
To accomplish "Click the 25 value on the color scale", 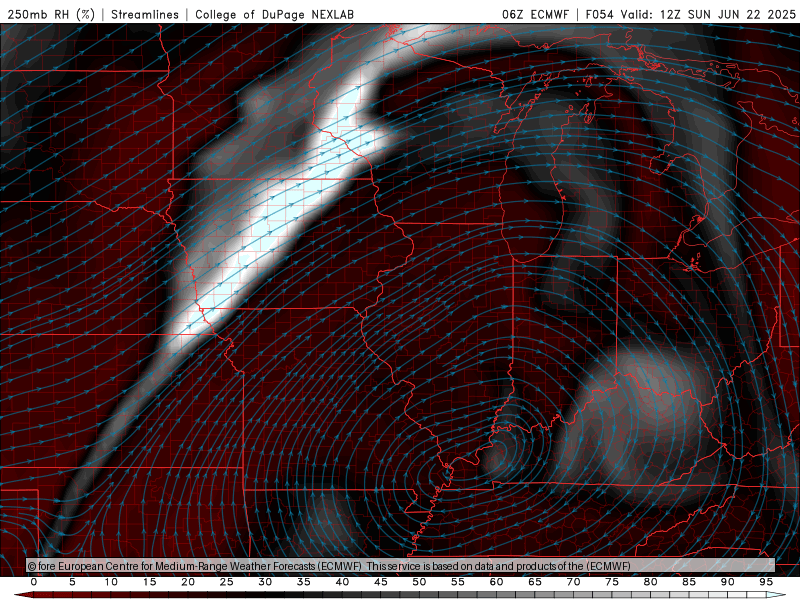I will pos(227,582).
